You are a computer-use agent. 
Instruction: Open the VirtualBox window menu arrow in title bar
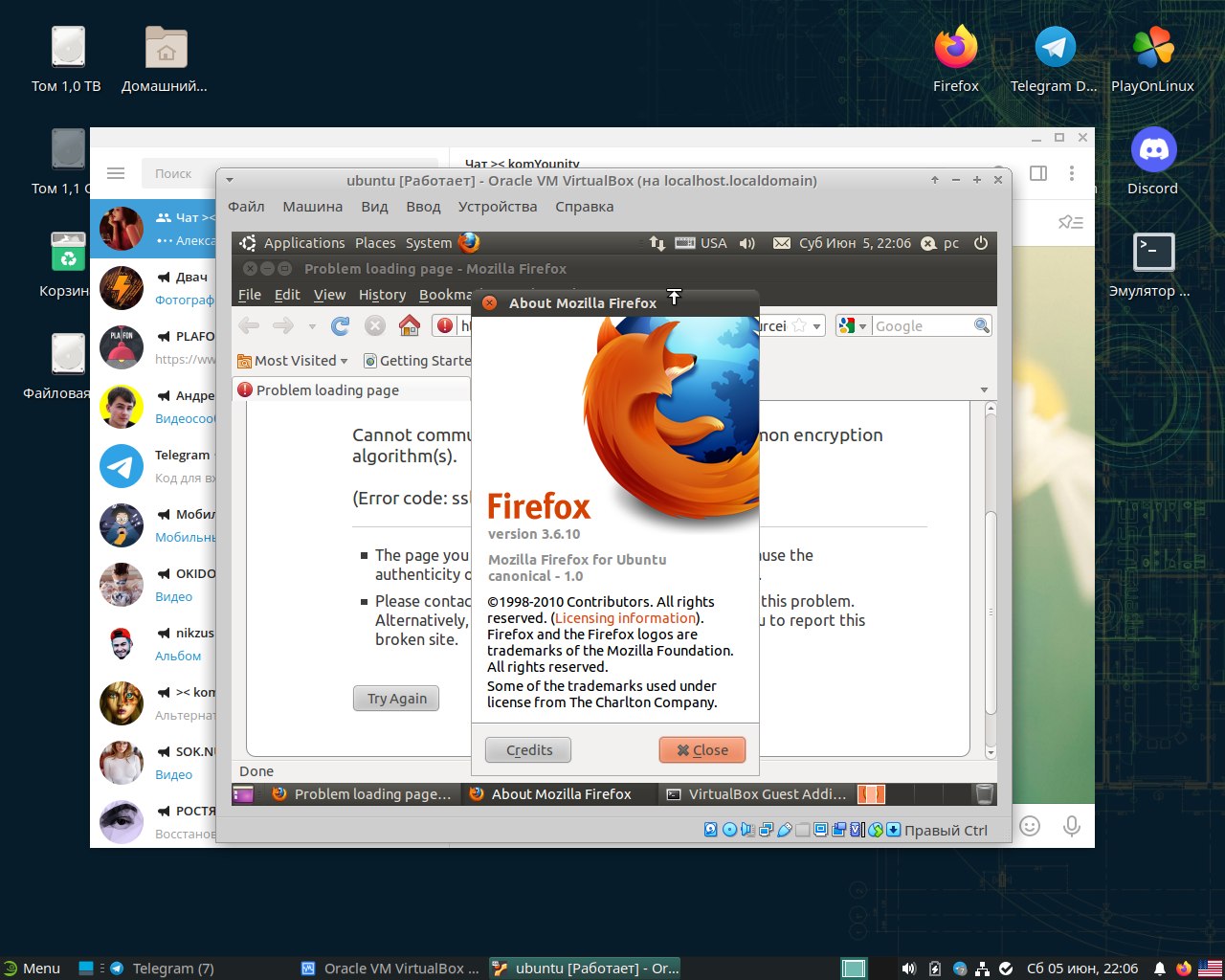[x=230, y=180]
